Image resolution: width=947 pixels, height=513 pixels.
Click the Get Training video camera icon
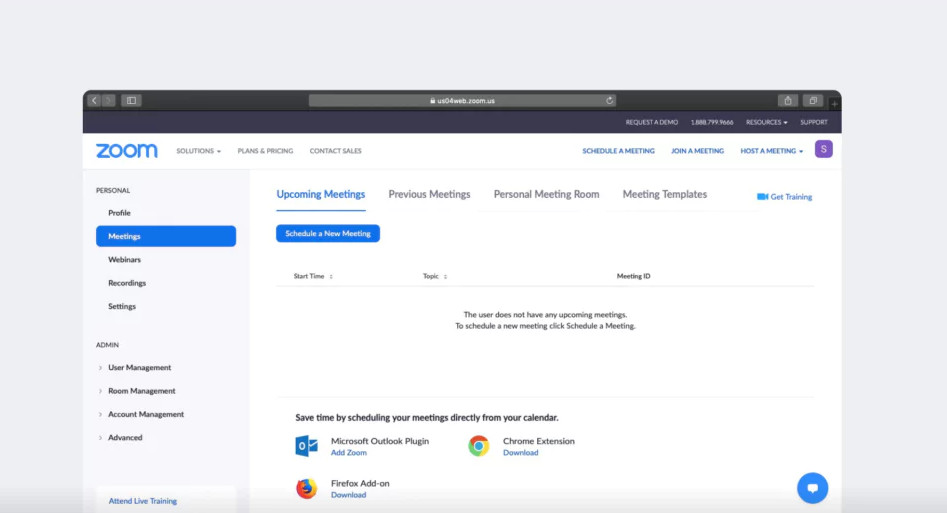click(x=762, y=196)
